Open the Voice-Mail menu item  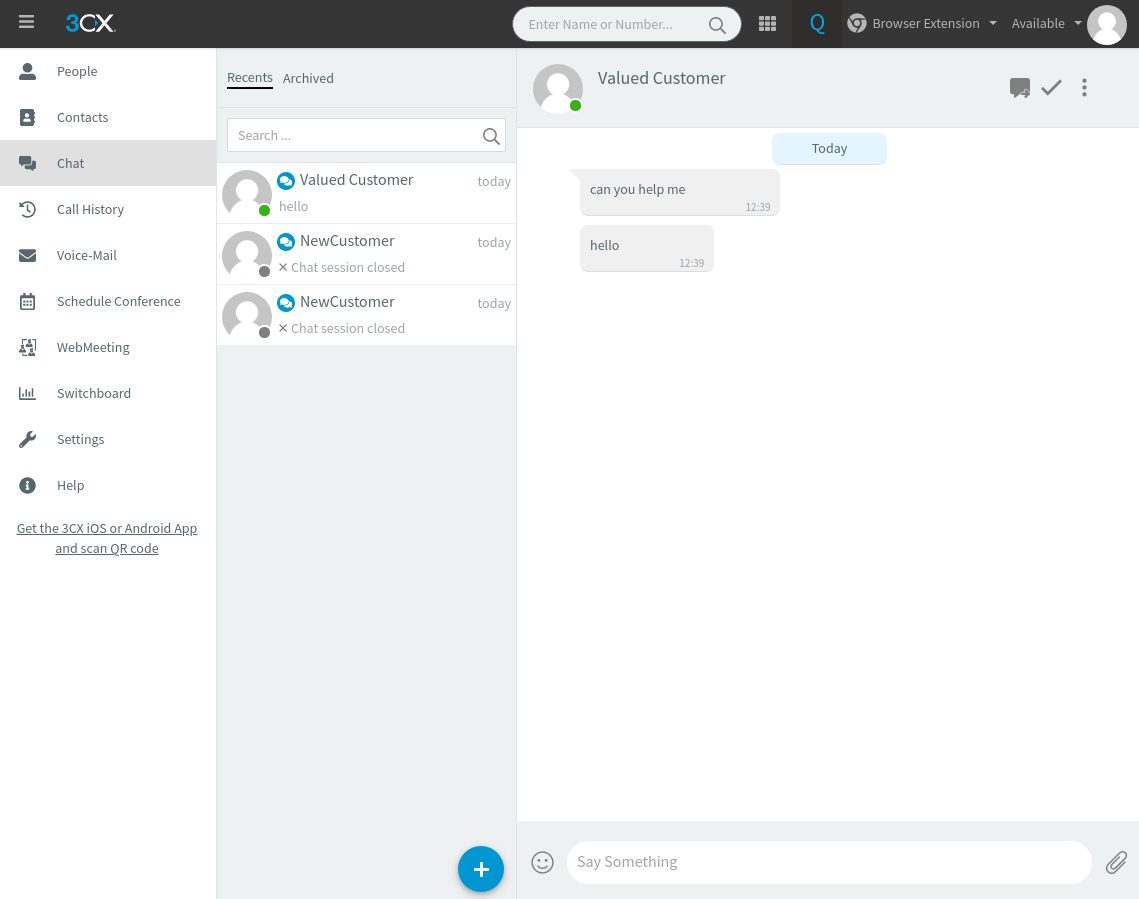tap(108, 256)
